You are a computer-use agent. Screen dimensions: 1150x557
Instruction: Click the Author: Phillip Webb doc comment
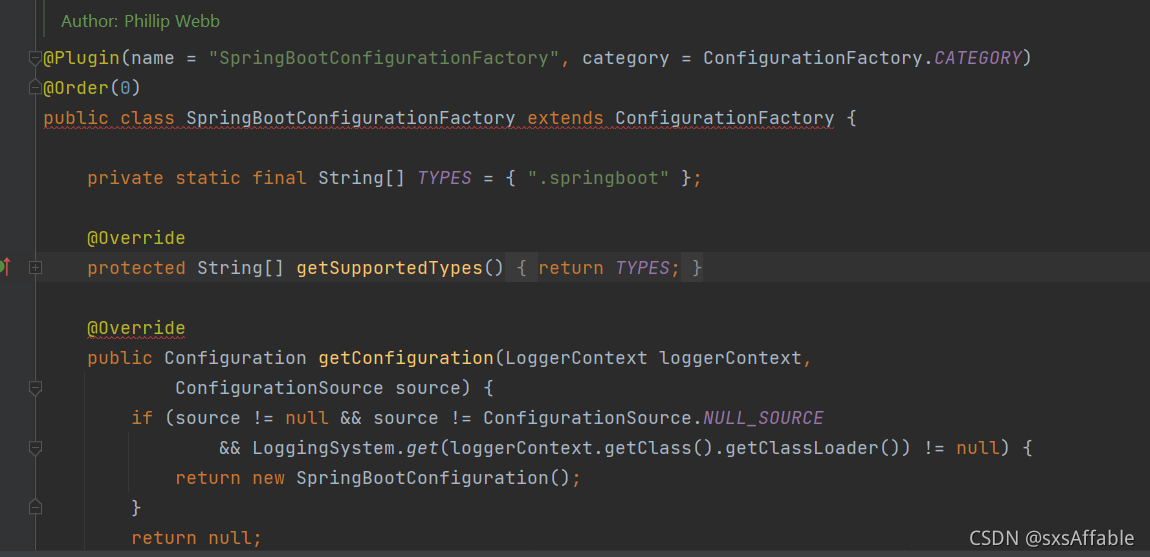140,21
